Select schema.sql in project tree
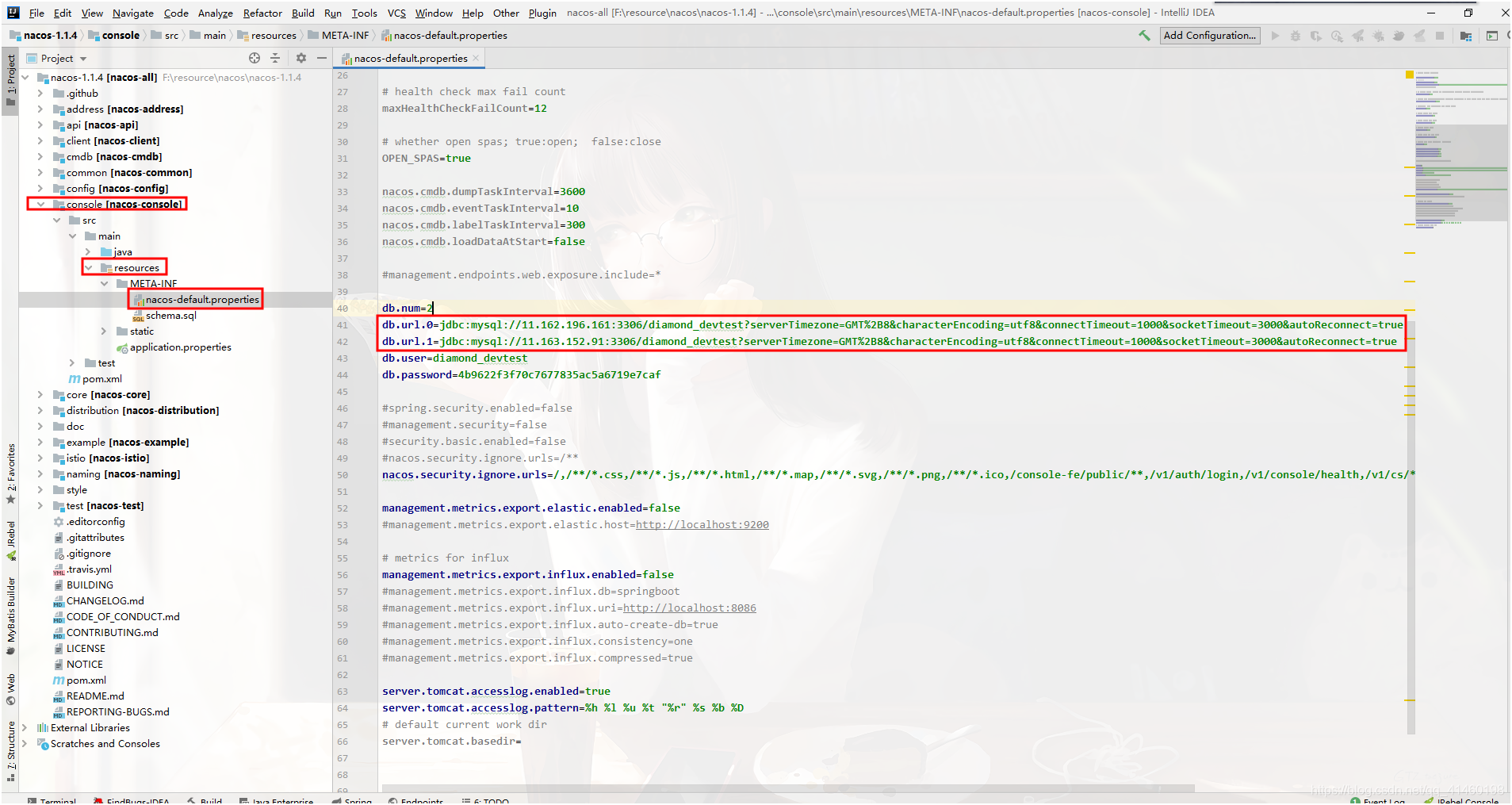This screenshot has width=1512, height=805. tap(164, 315)
